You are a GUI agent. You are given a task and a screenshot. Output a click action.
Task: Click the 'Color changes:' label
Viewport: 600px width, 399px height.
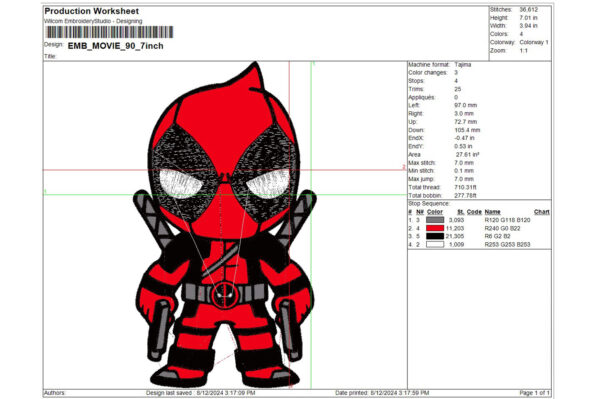(x=427, y=73)
